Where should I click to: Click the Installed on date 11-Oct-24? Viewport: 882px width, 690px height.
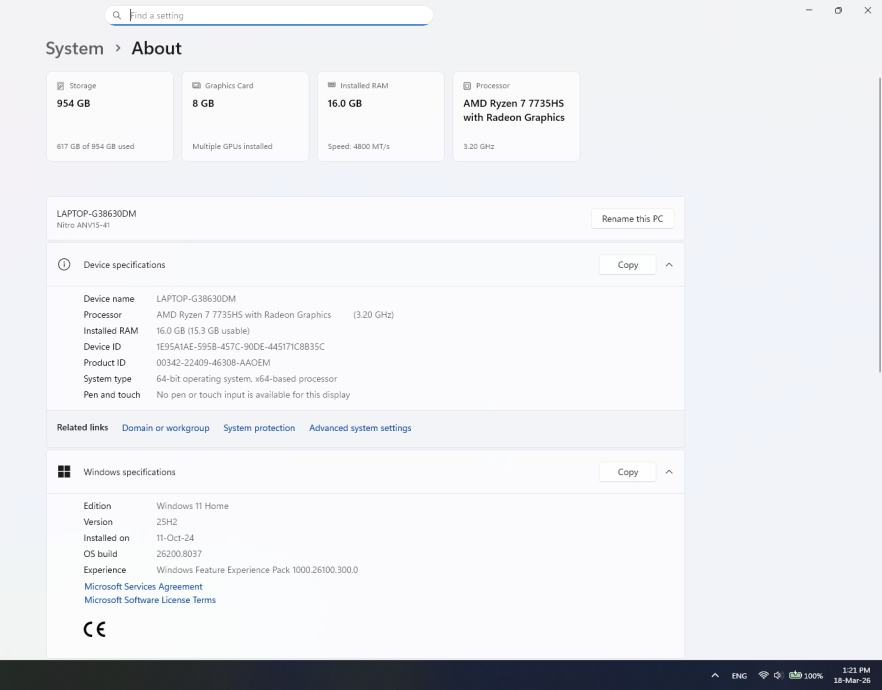pos(175,538)
